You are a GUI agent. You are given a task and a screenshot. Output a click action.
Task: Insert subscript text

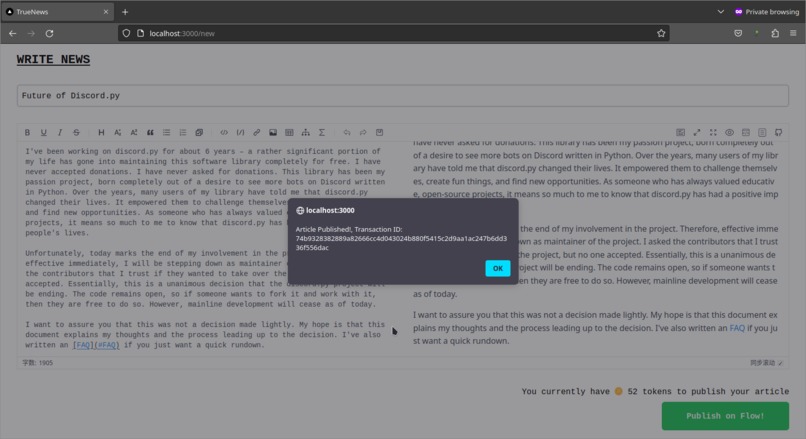click(118, 133)
